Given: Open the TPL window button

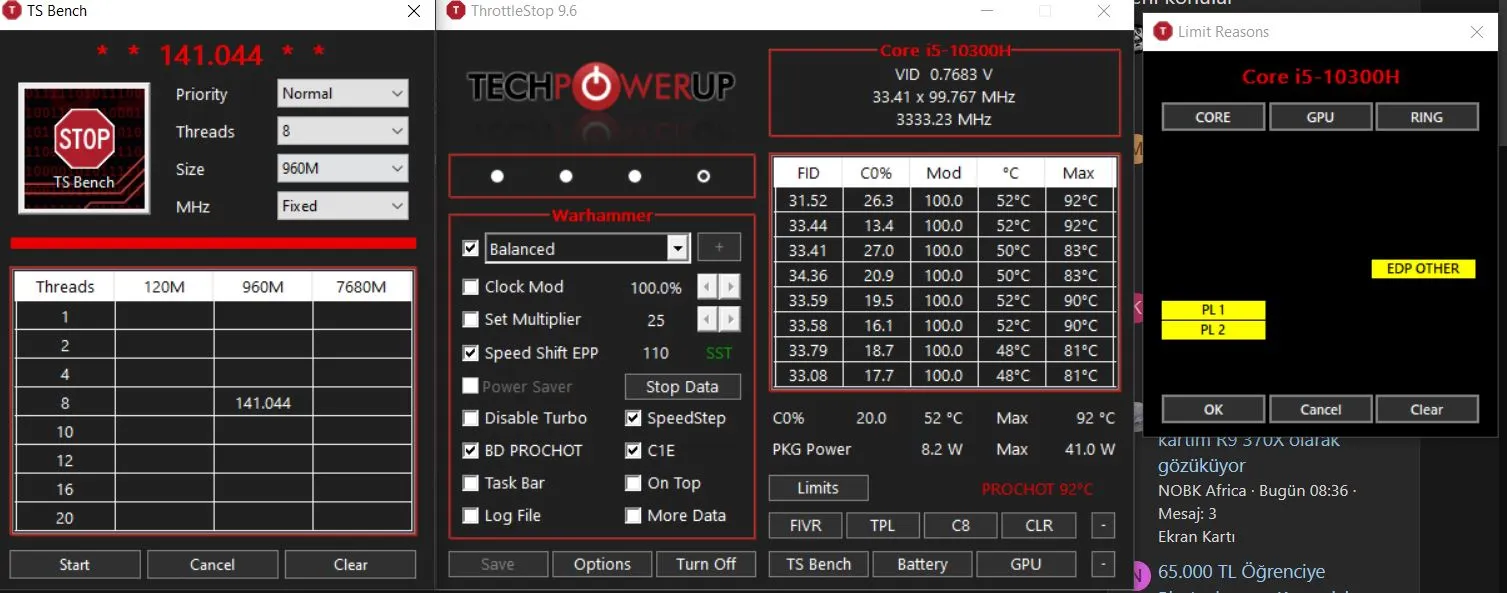Looking at the screenshot, I should pyautogui.click(x=882, y=525).
